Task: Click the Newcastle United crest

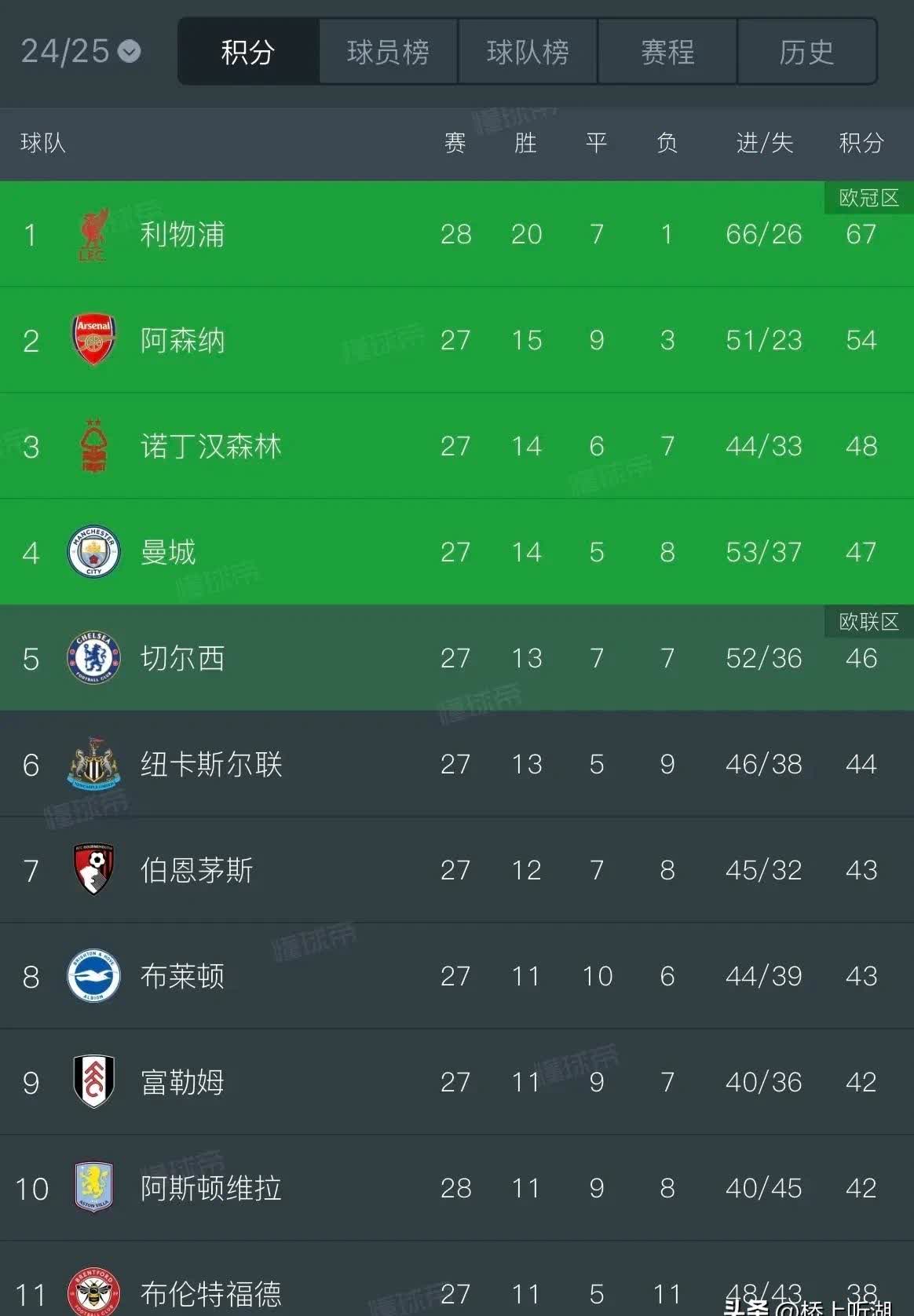Action: pos(93,765)
